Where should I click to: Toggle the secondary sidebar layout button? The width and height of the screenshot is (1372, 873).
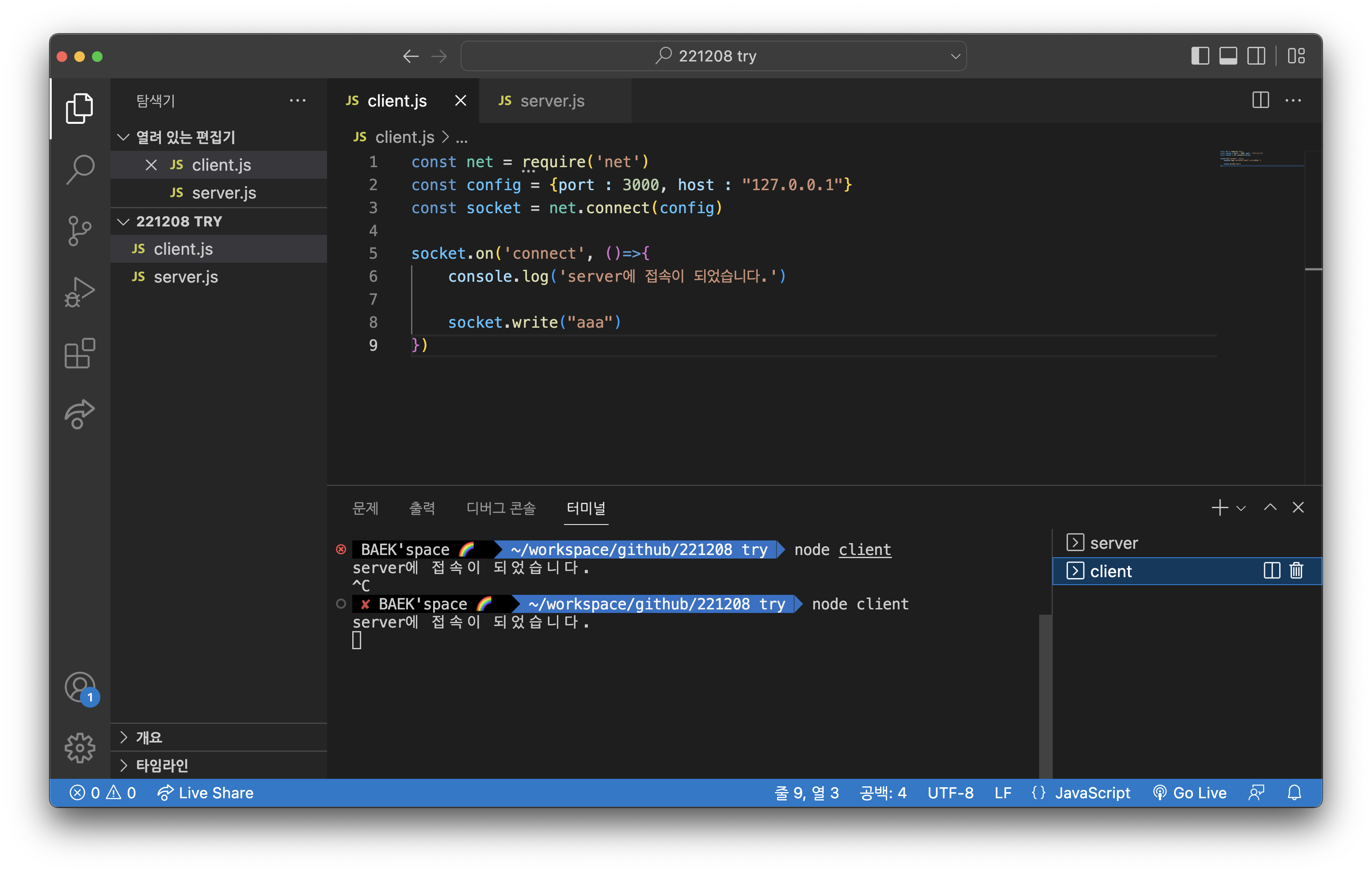1256,56
